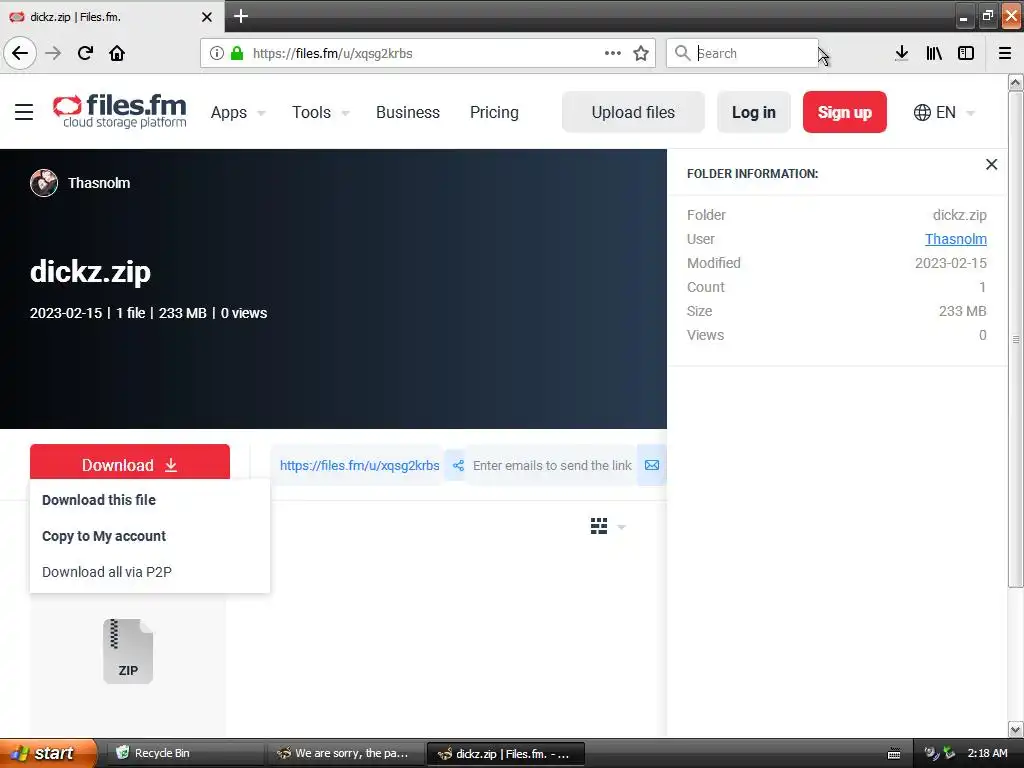Choose Download all via P2P
The image size is (1024, 768).
tap(106, 572)
